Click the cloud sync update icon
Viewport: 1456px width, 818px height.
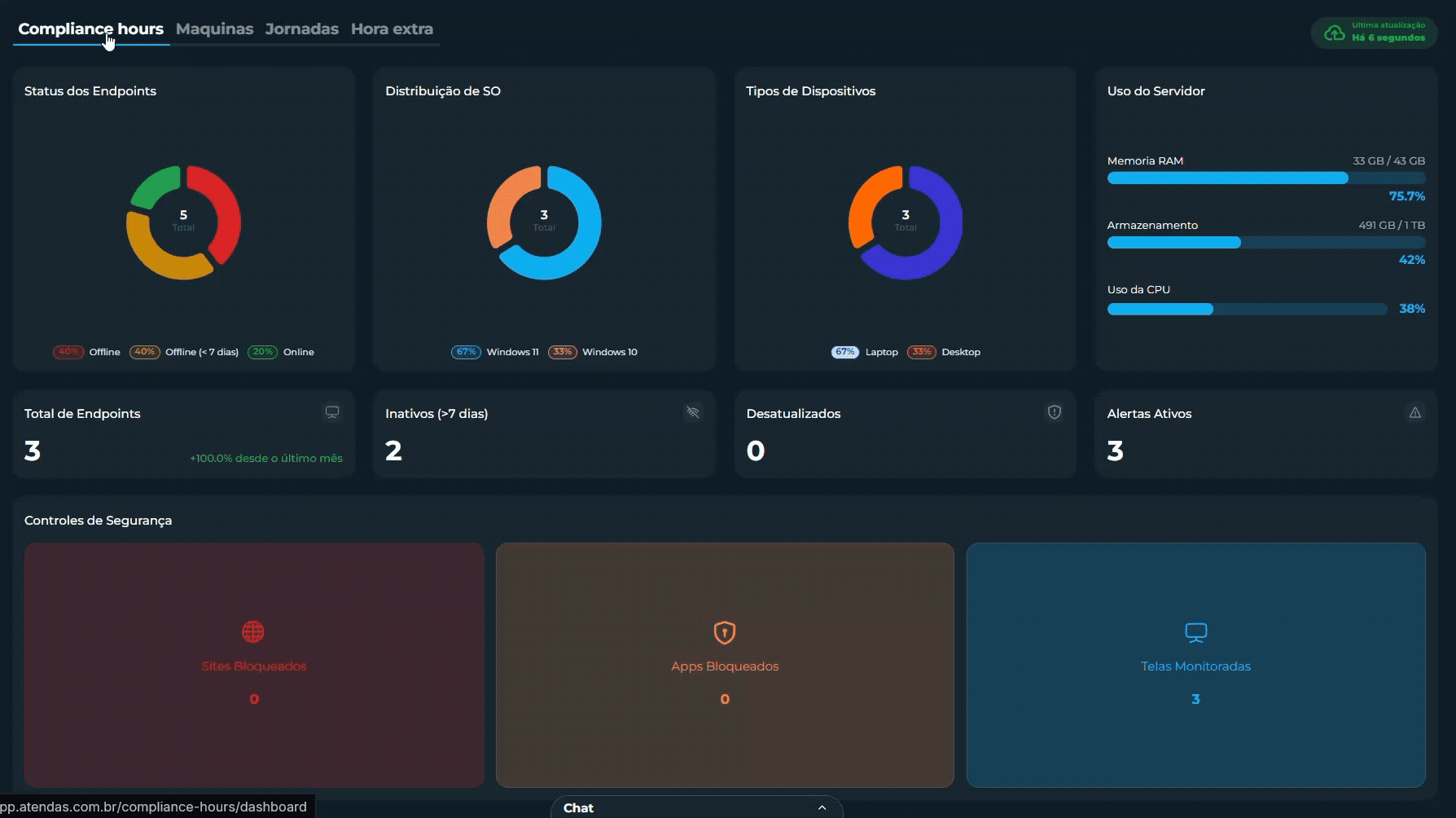coord(1334,33)
